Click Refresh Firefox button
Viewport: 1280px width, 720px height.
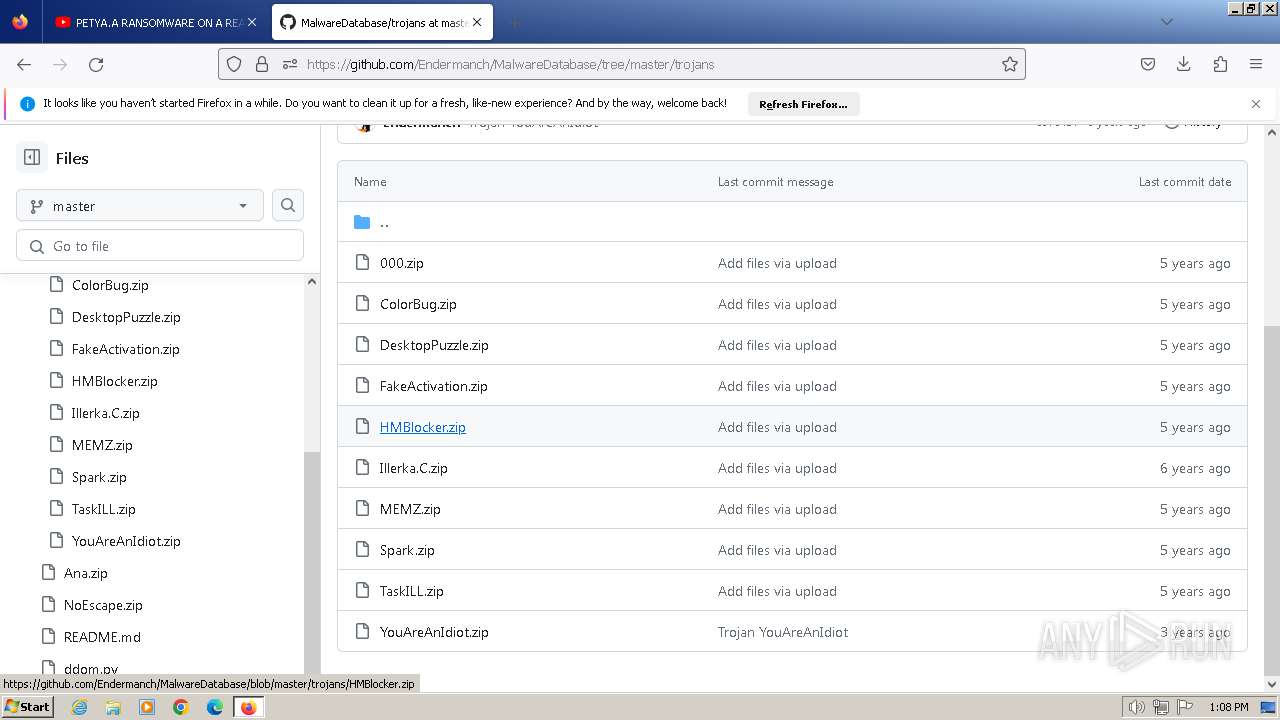(x=803, y=104)
